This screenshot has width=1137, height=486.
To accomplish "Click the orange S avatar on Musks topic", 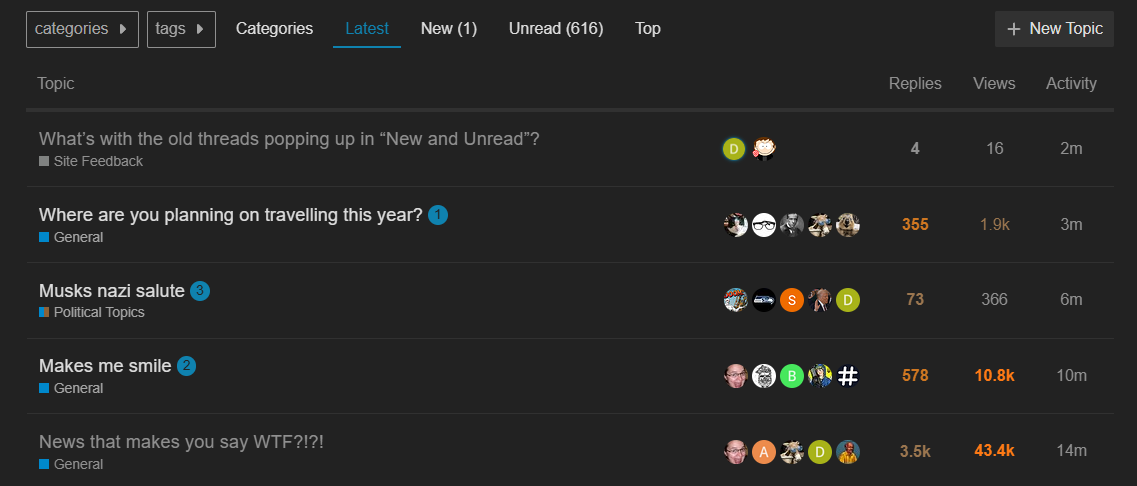I will 792,300.
